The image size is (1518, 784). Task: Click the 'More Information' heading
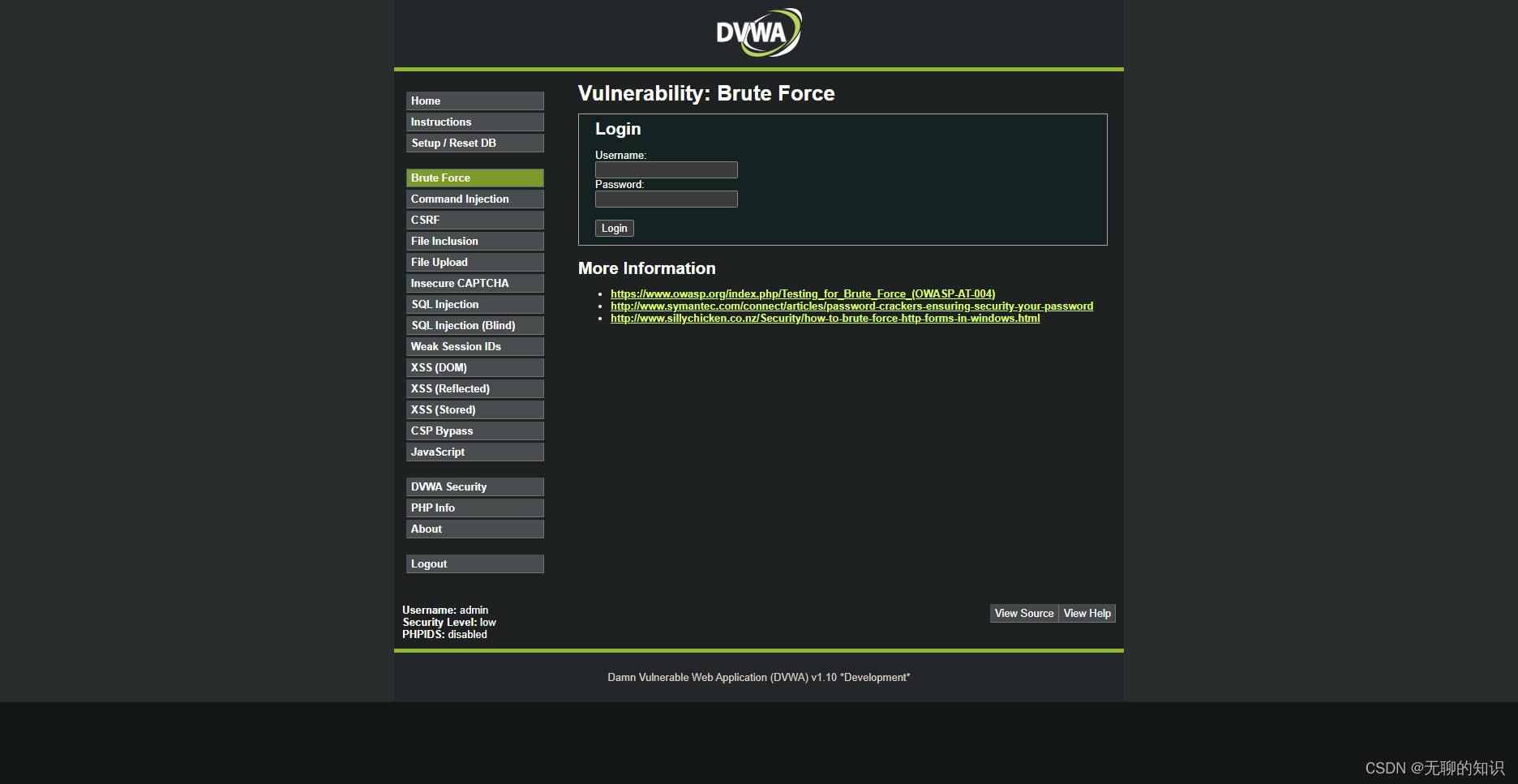tap(647, 268)
